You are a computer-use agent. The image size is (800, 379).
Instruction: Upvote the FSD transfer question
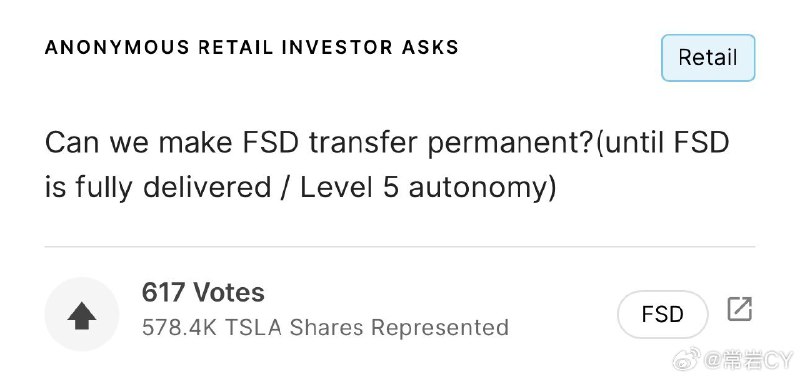82,316
